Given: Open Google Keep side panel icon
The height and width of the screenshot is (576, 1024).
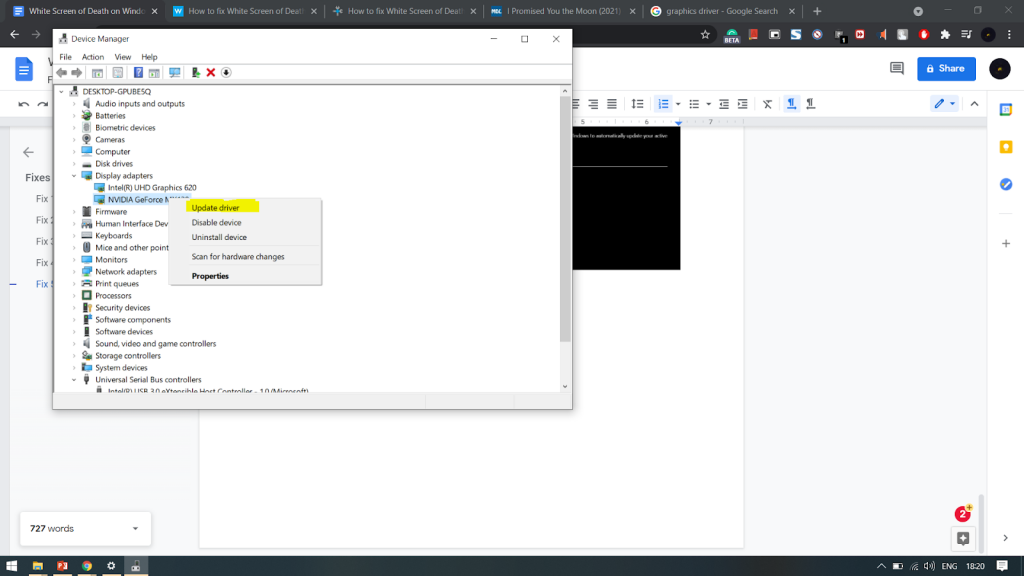Looking at the screenshot, I should [1006, 147].
